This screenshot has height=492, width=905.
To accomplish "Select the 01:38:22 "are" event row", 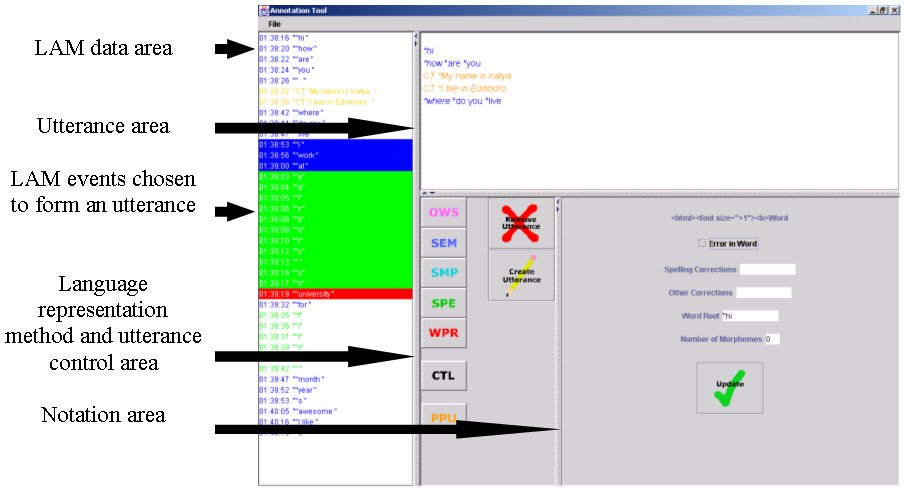I will [335, 59].
